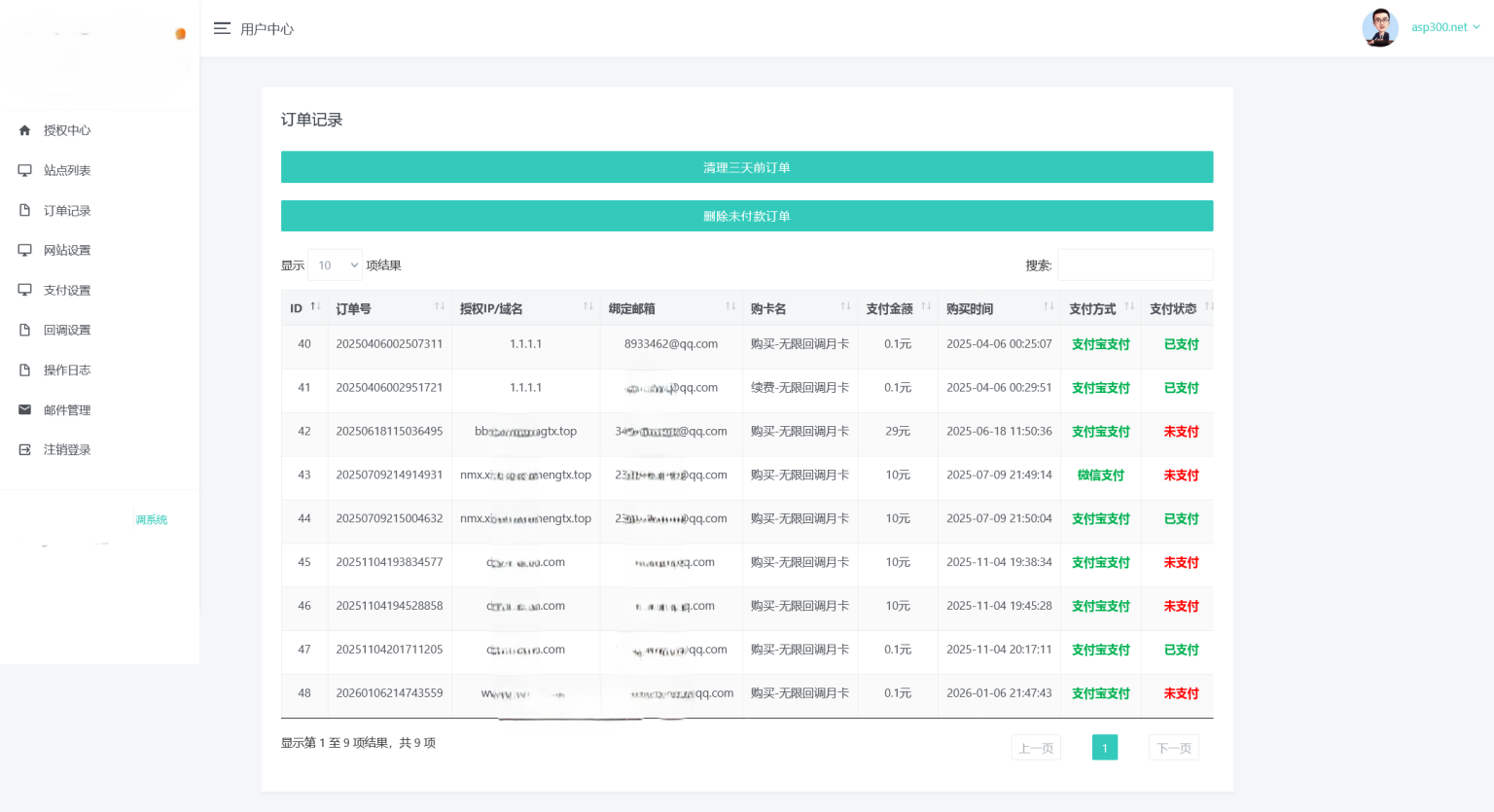
Task: Click inside the 搜索 search field
Action: click(x=1135, y=264)
